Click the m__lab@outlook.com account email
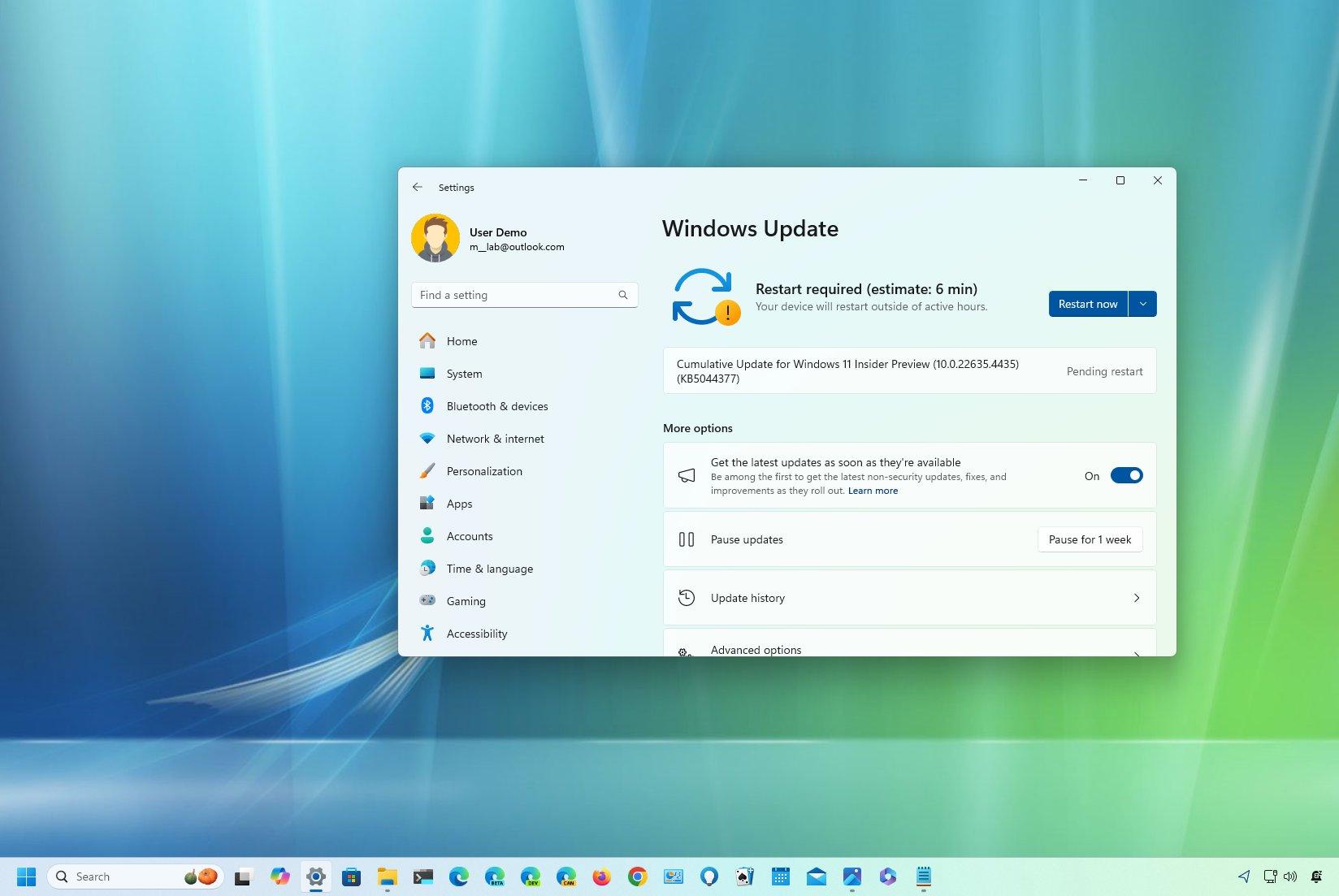Image resolution: width=1339 pixels, height=896 pixels. point(517,247)
